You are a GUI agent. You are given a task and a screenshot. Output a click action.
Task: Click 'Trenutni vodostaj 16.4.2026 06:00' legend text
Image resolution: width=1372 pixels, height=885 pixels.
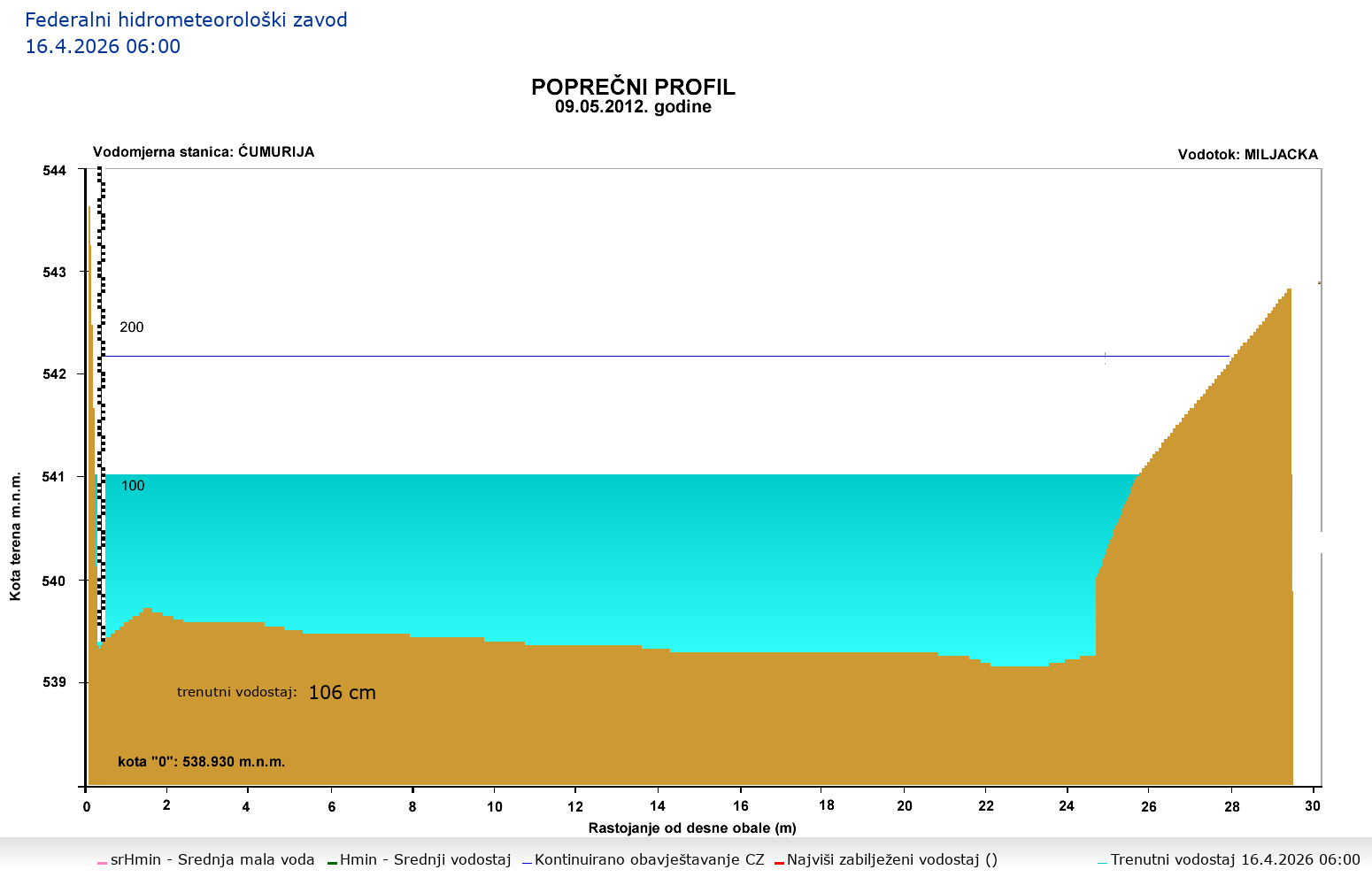click(x=1235, y=859)
